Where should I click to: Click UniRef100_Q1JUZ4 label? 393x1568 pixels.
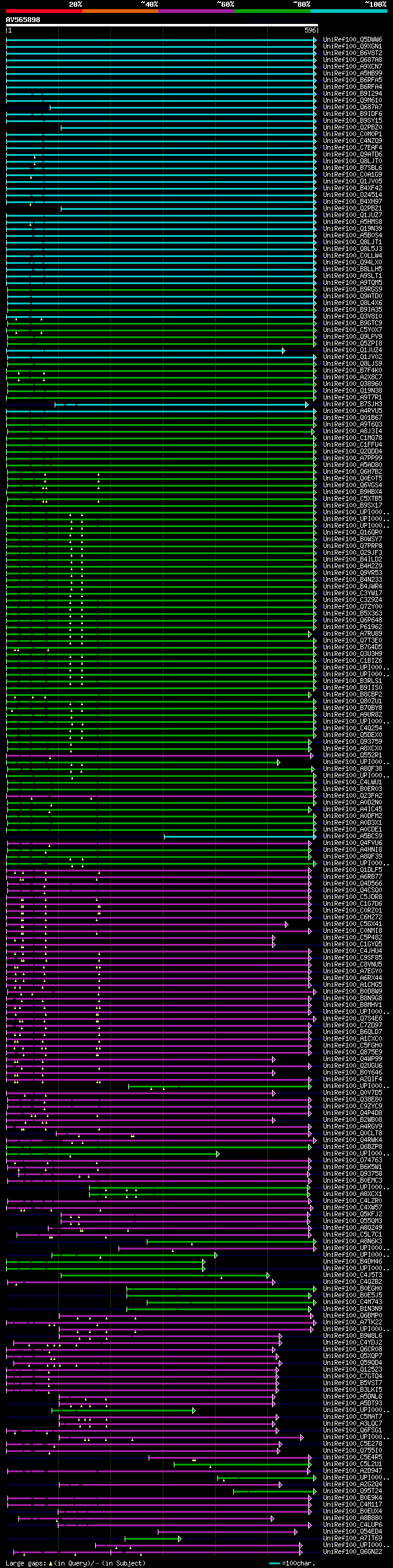[x=352, y=350]
